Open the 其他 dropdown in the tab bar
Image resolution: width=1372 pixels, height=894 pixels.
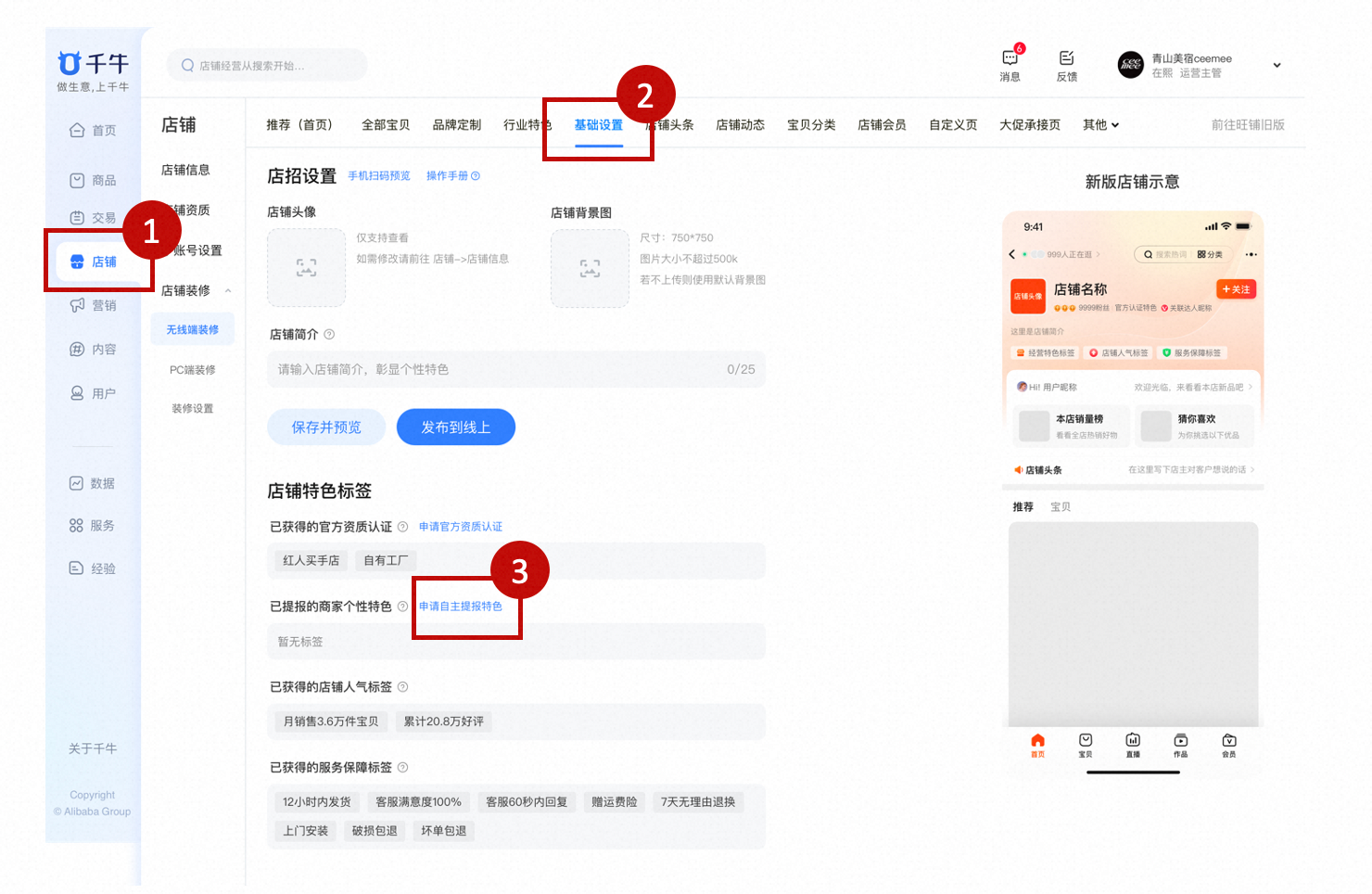[x=1100, y=125]
